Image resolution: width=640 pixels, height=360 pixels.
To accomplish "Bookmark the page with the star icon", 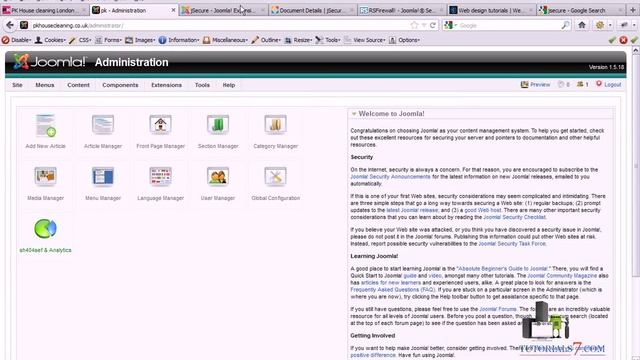I will pos(414,25).
